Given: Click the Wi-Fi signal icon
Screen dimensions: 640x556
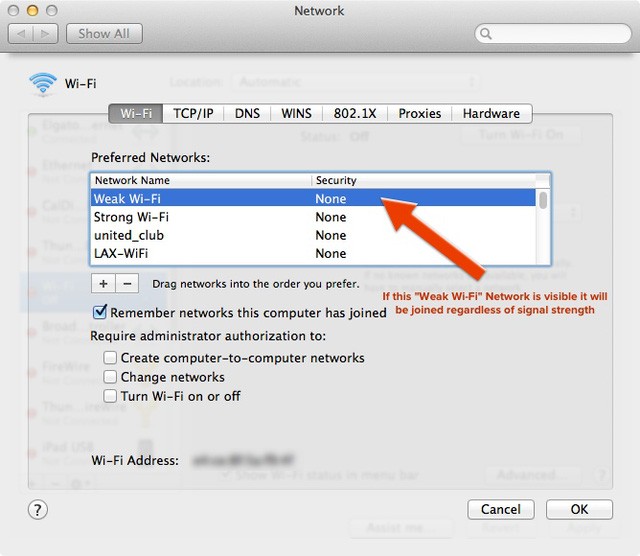Looking at the screenshot, I should coord(43,85).
